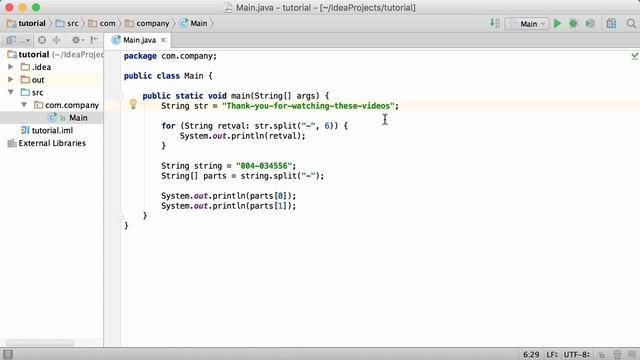Click the memory indicator at status bar end
The width and height of the screenshot is (640, 360).
632,354
